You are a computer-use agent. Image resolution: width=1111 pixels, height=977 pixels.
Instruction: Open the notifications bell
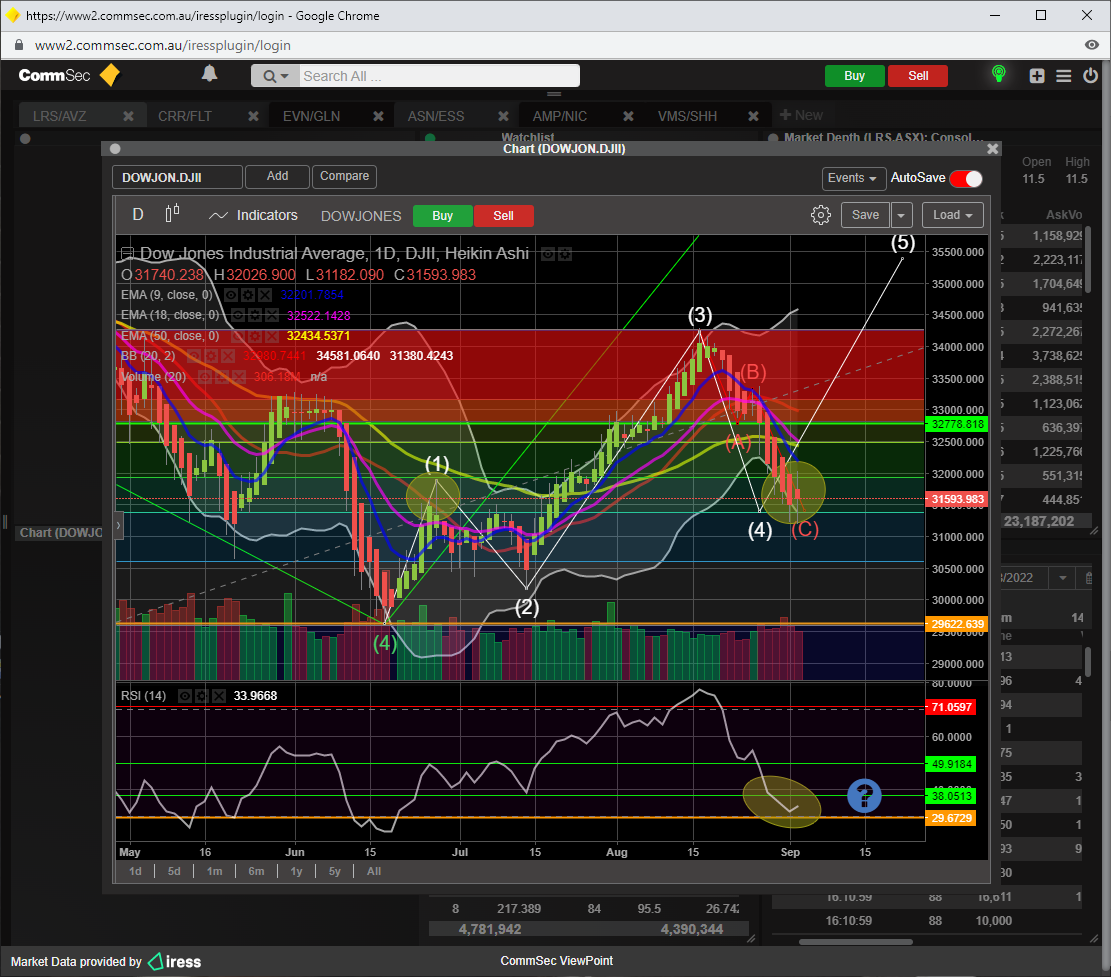(209, 74)
